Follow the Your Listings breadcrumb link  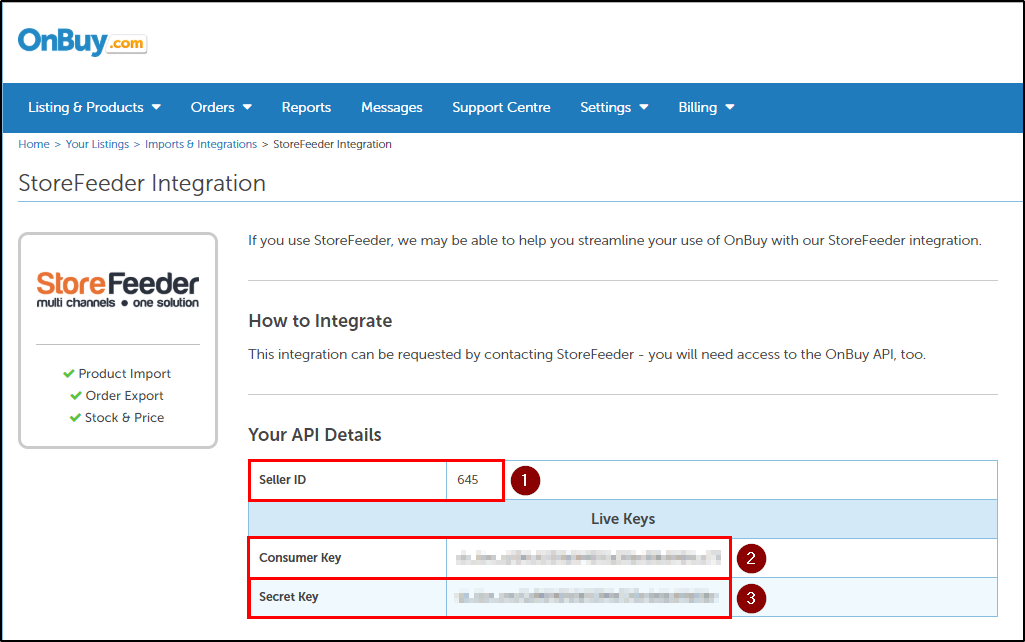coord(97,144)
